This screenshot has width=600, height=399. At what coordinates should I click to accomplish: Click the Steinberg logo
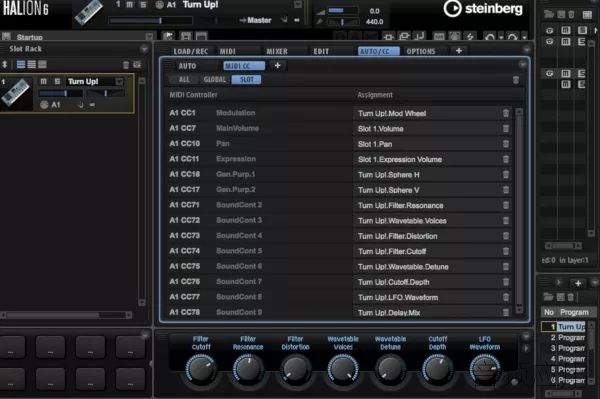(x=483, y=9)
